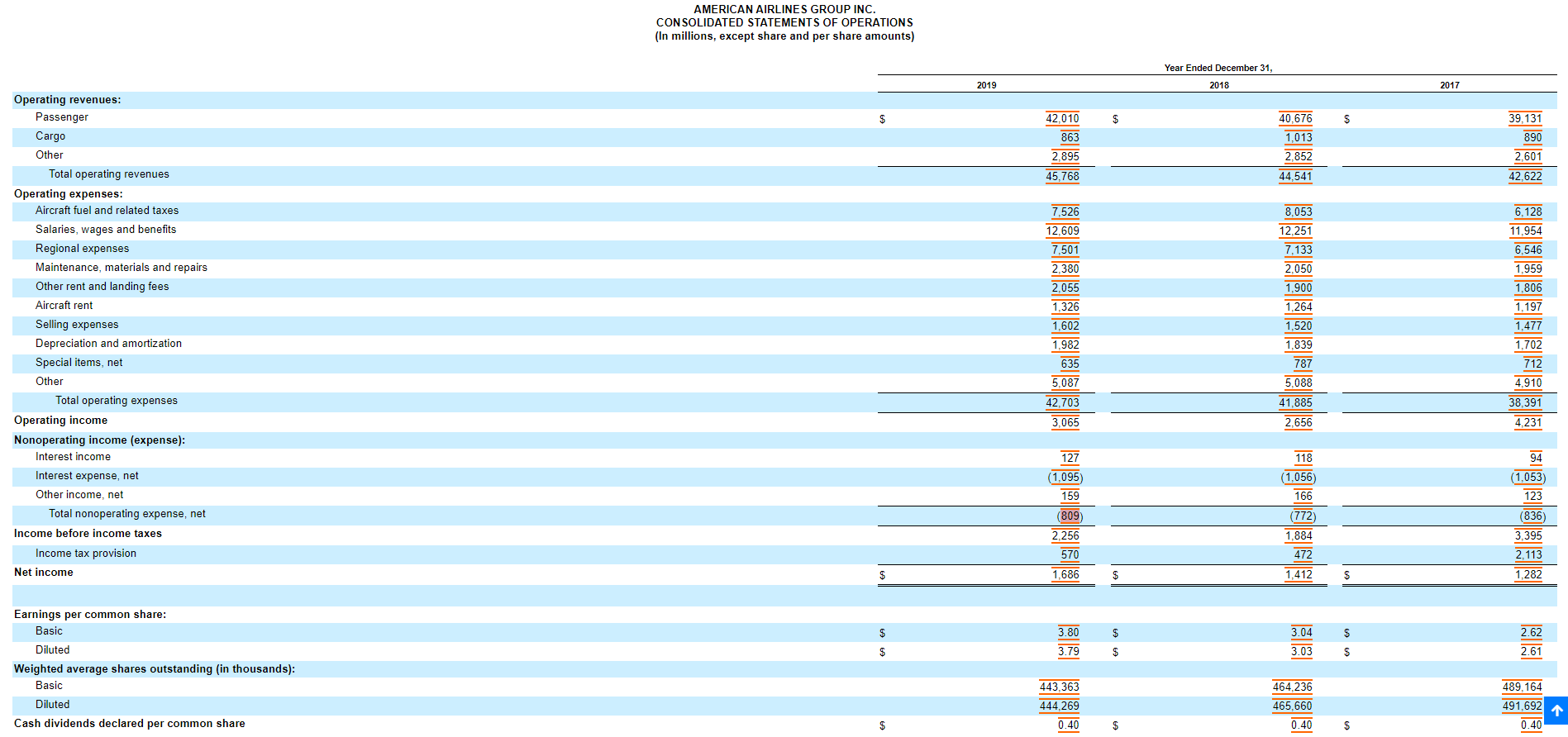Viewport: 1568px width, 737px height.
Task: Click 2019 Special items value 635
Action: pos(1070,364)
